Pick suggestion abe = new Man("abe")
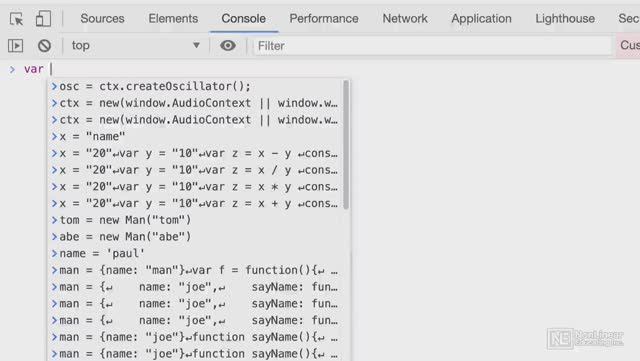This screenshot has width=640, height=361. 195,237
